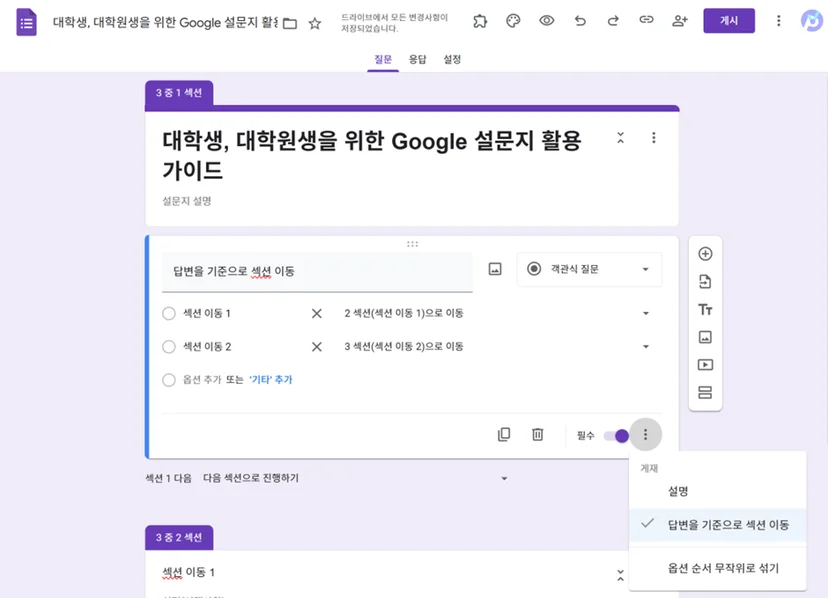Click the large form title heading
This screenshot has width=828, height=598.
click(x=372, y=155)
